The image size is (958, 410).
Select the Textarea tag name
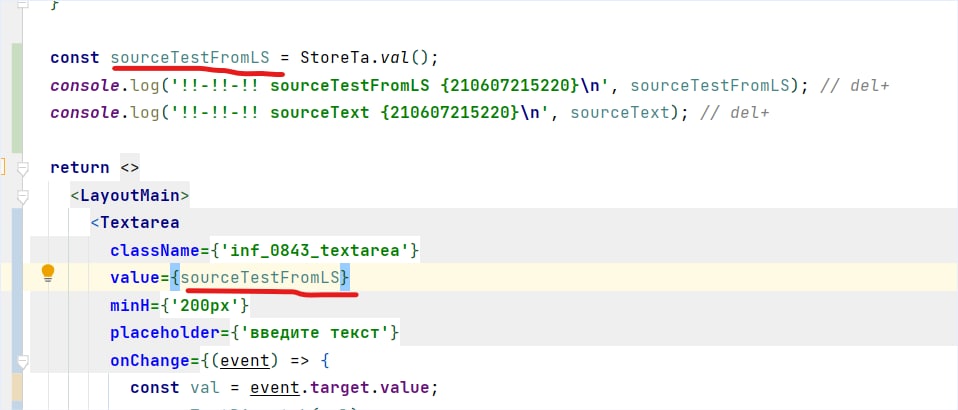point(139,222)
